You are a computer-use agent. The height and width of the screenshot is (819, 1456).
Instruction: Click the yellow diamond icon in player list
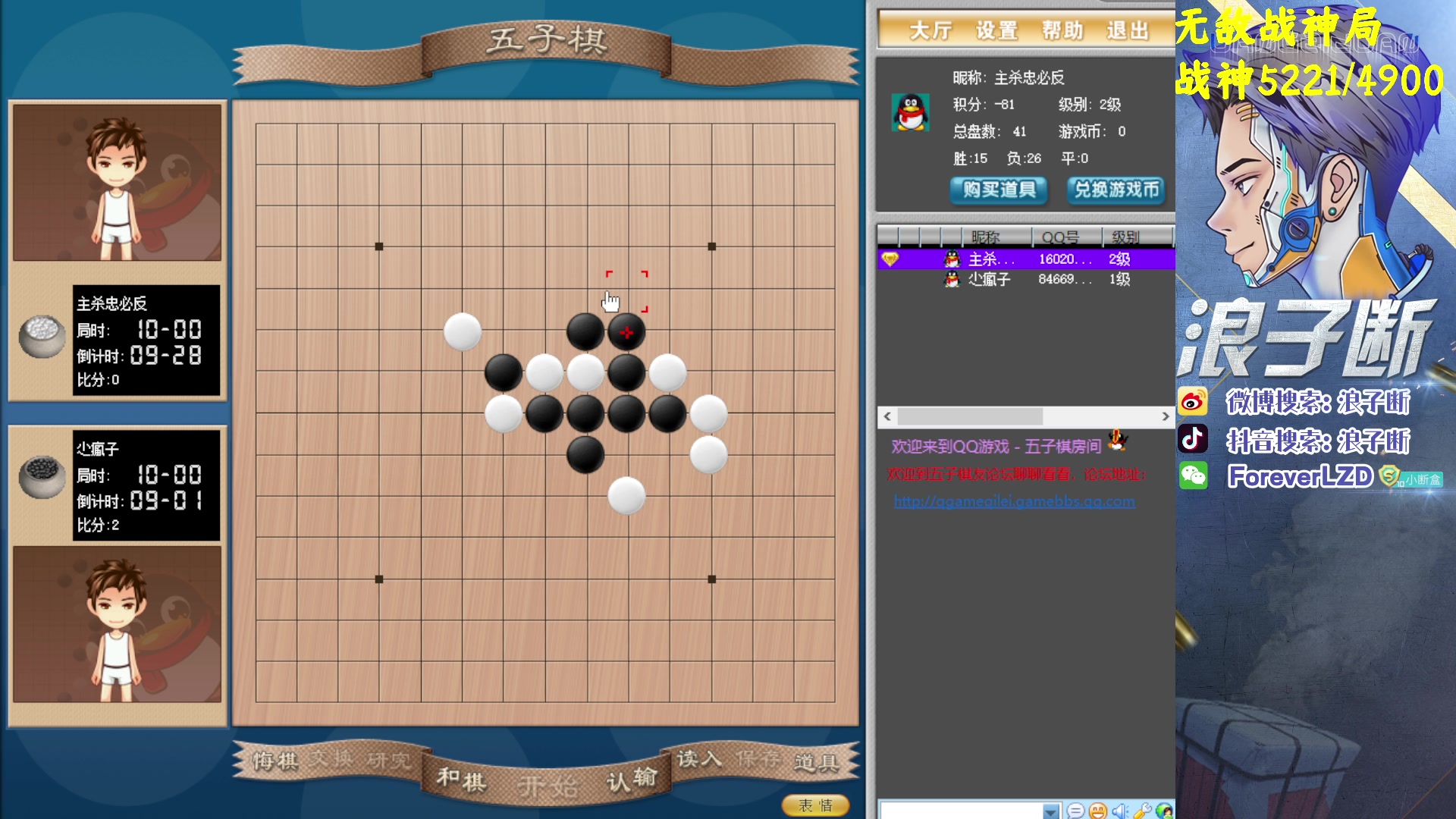(890, 259)
